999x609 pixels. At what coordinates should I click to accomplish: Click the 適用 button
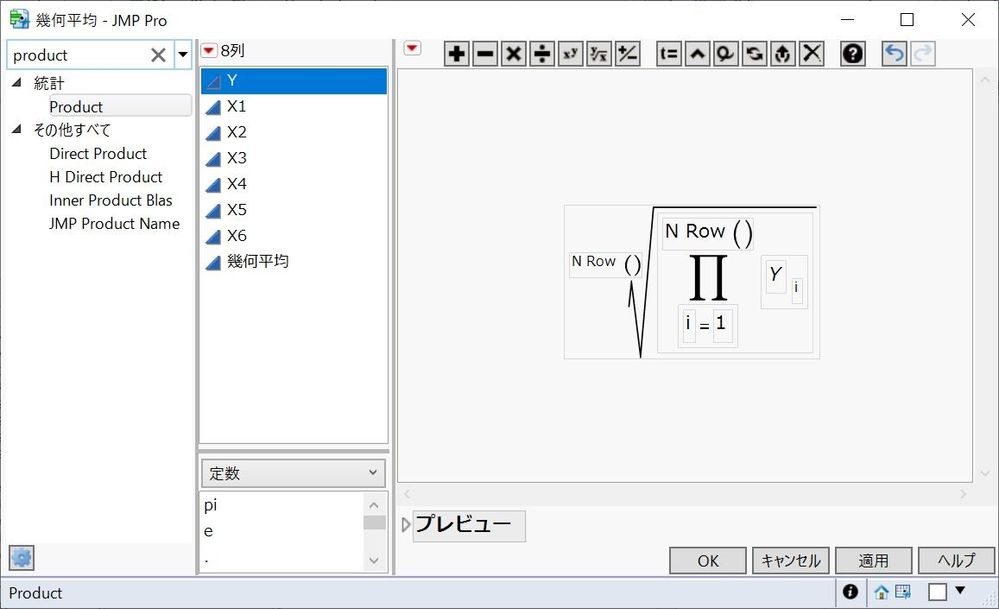tap(873, 561)
